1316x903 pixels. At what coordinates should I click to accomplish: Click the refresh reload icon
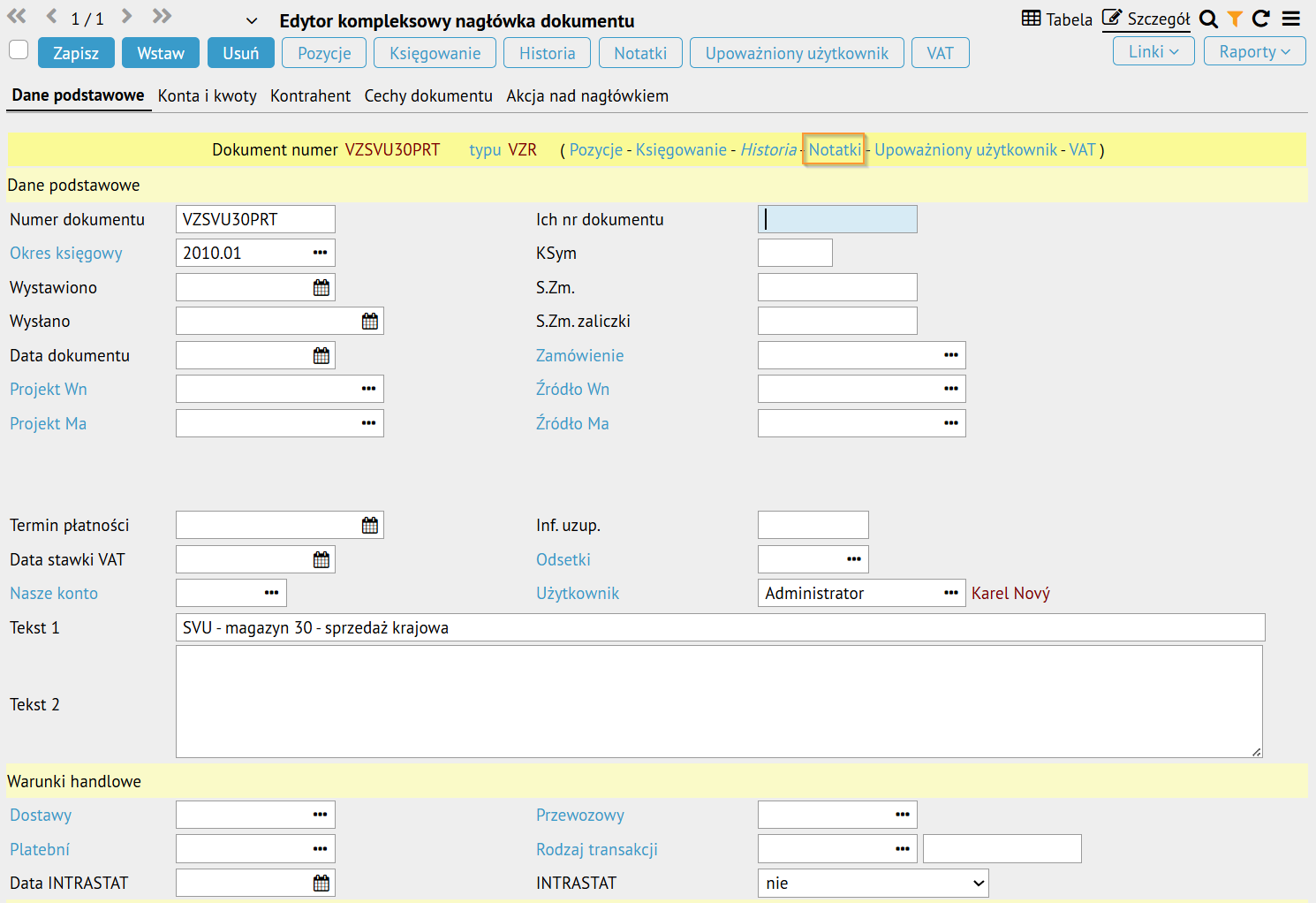coord(1261,19)
